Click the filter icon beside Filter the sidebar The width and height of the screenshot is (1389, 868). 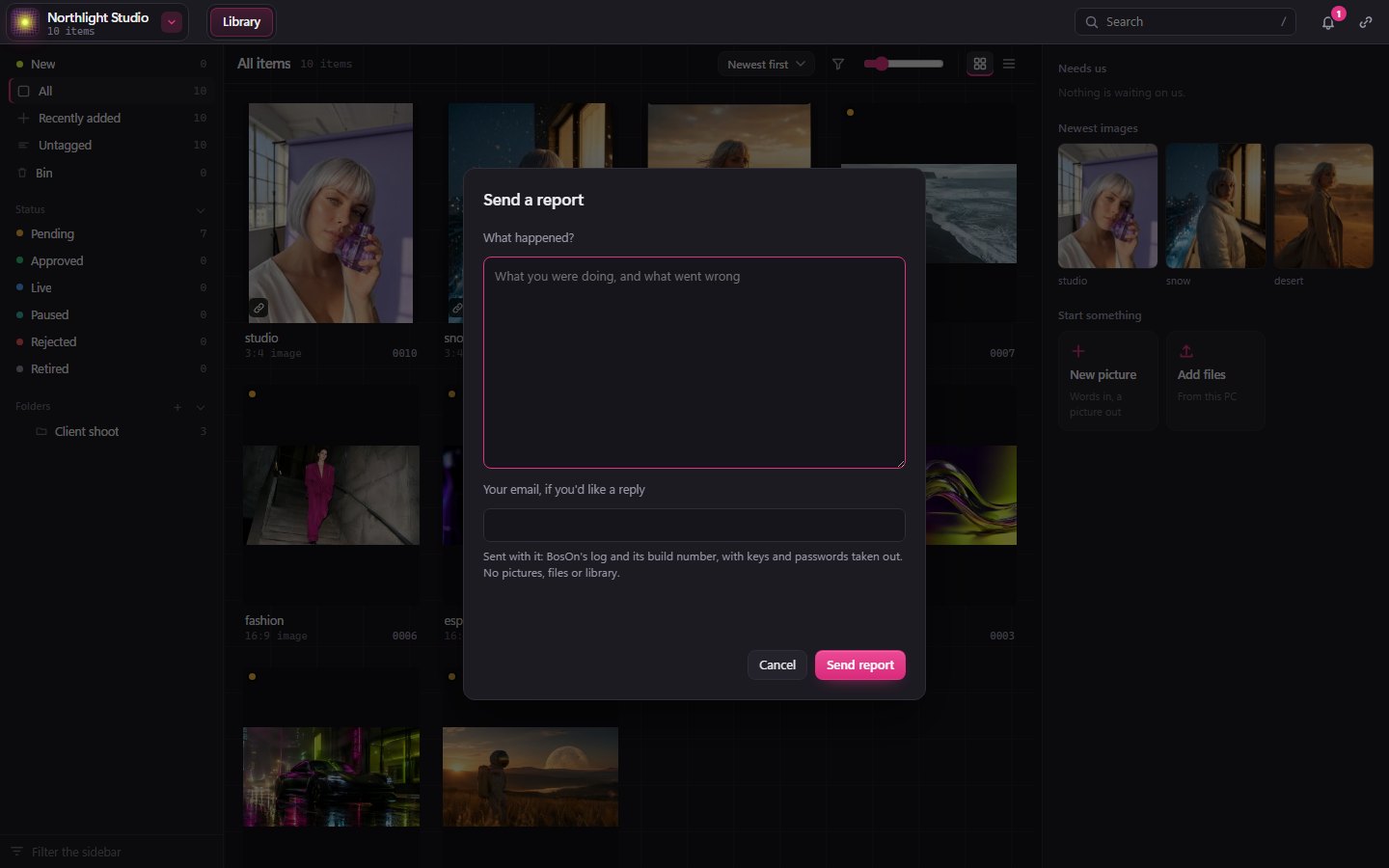coord(16,852)
